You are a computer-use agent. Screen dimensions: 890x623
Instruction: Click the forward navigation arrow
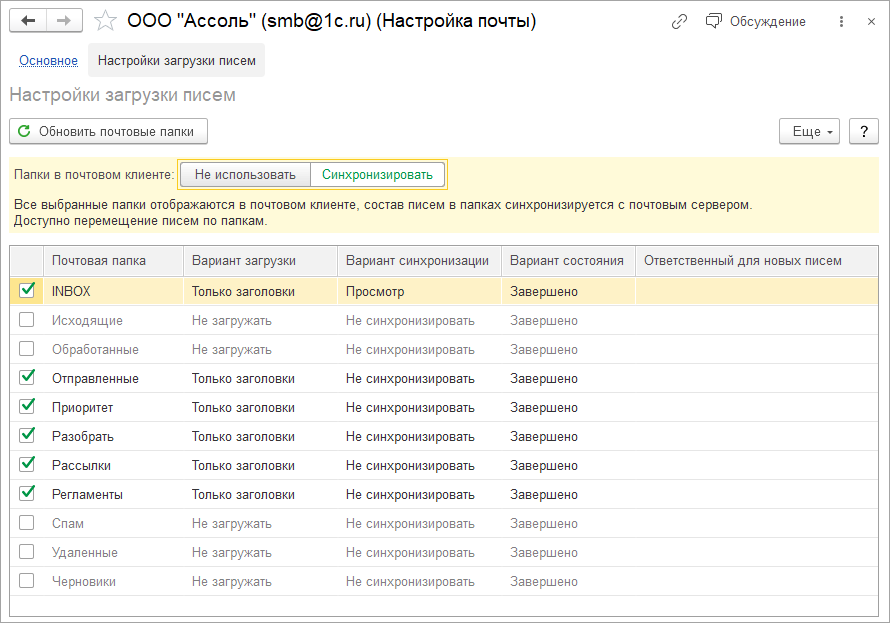click(x=64, y=21)
